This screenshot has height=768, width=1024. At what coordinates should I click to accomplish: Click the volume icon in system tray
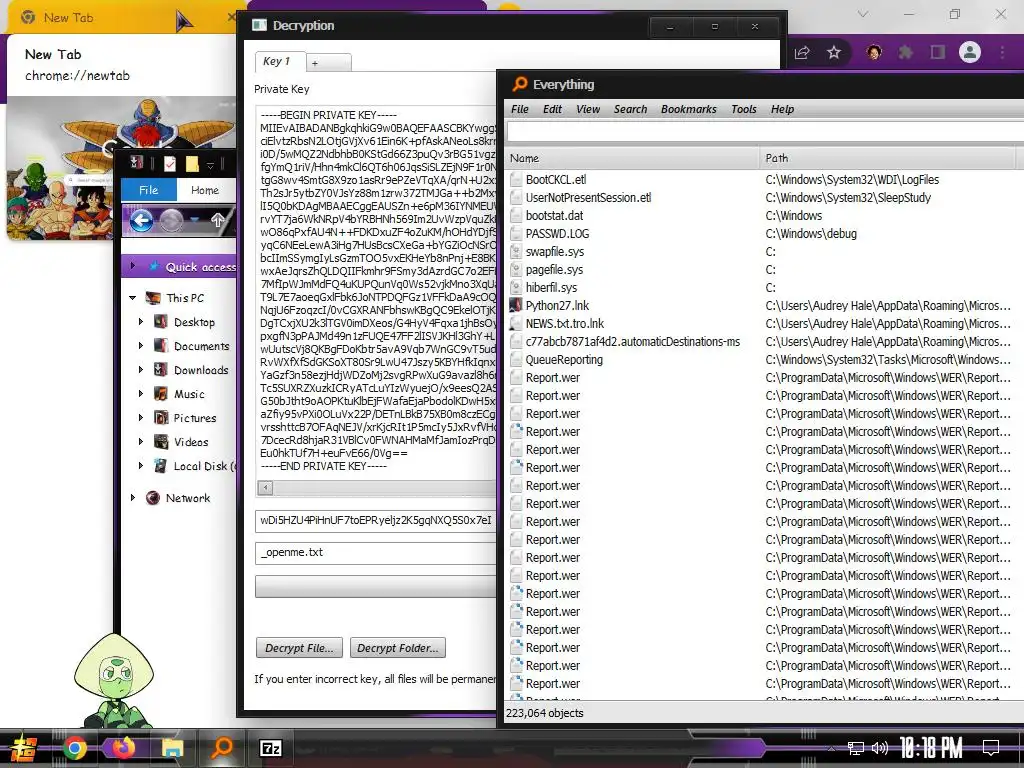pyautogui.click(x=880, y=748)
